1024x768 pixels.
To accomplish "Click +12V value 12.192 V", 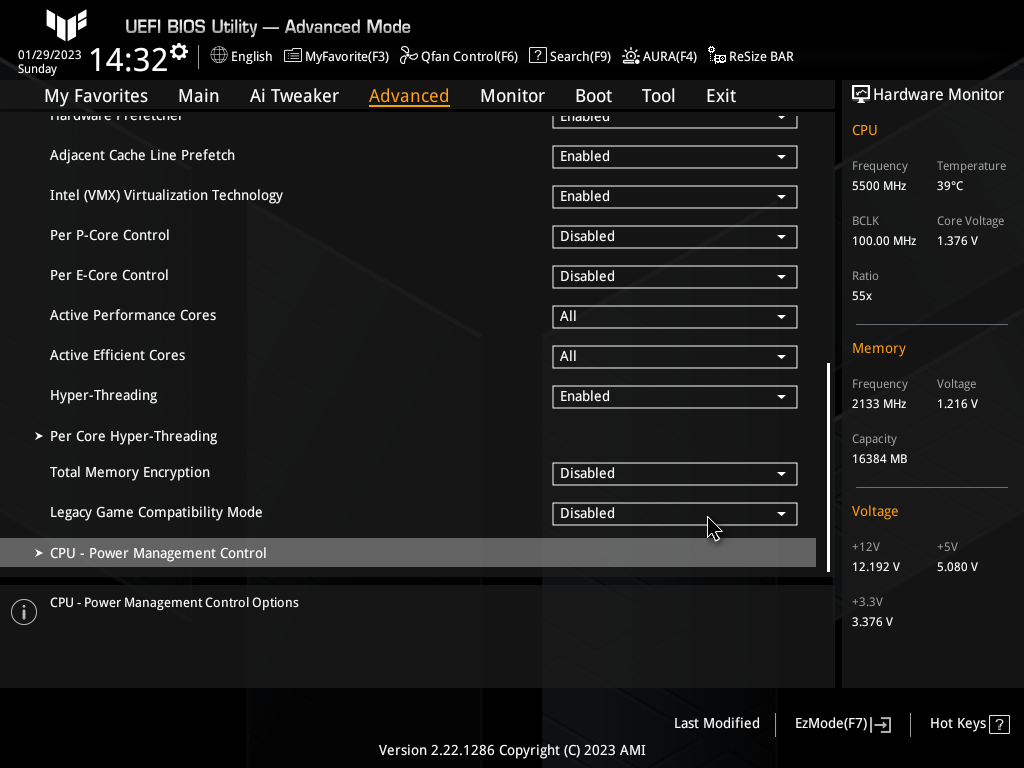I will (876, 567).
